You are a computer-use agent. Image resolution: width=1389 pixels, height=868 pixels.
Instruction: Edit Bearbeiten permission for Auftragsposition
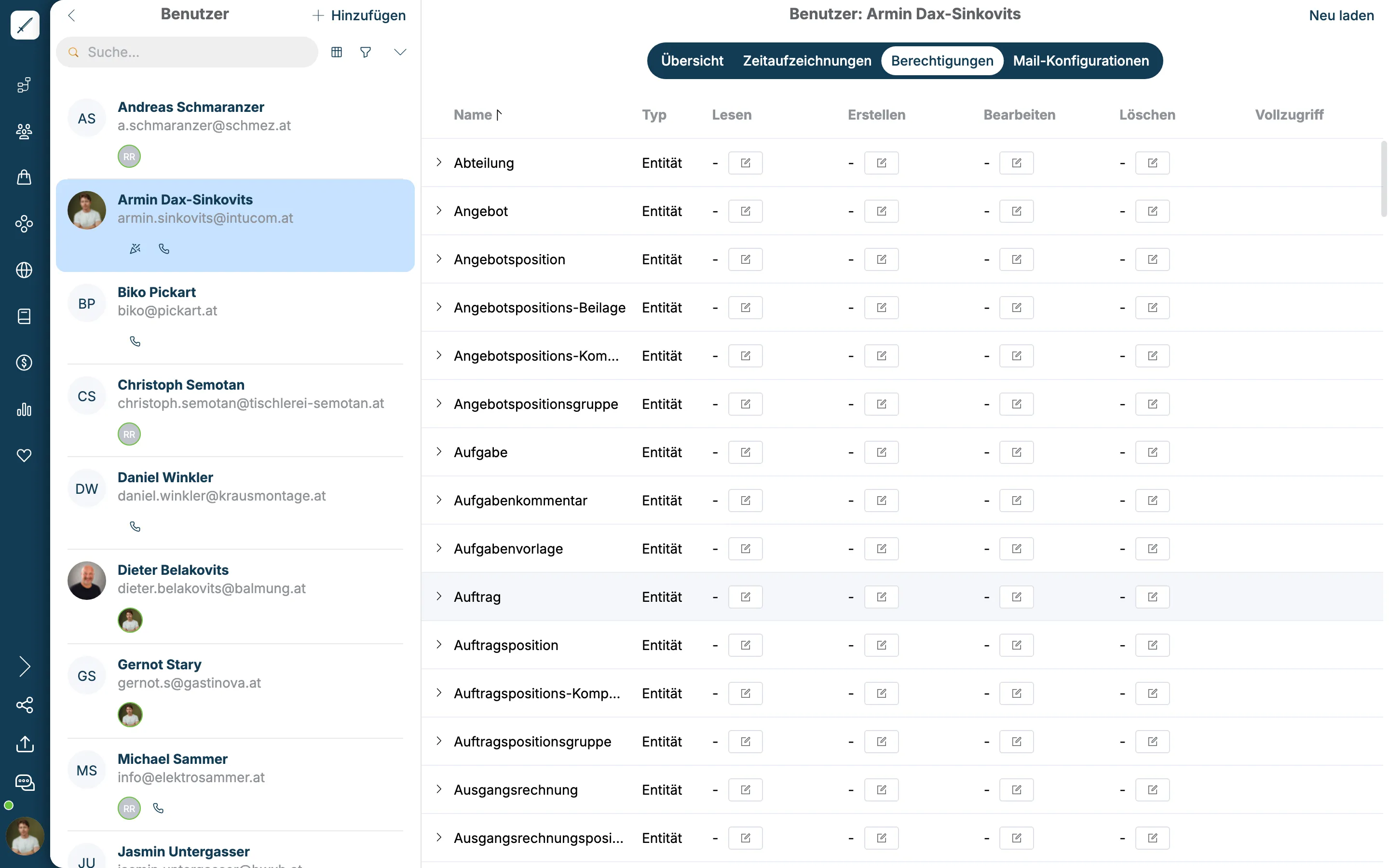point(1017,645)
